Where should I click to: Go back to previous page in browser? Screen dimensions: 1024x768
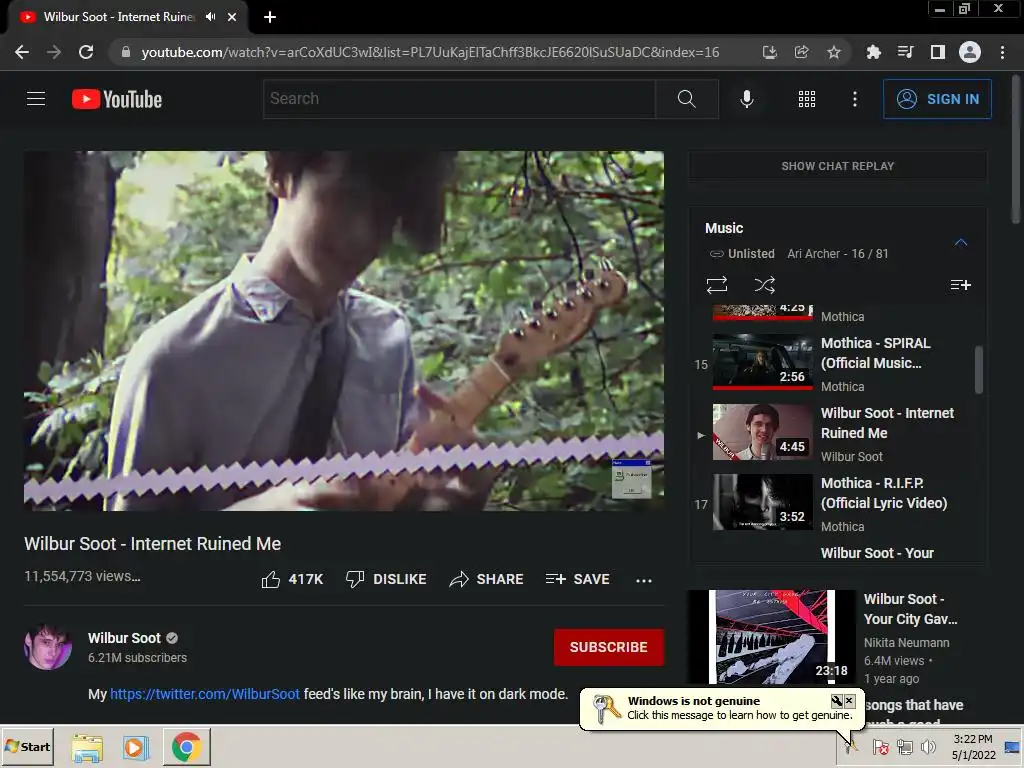pos(22,52)
